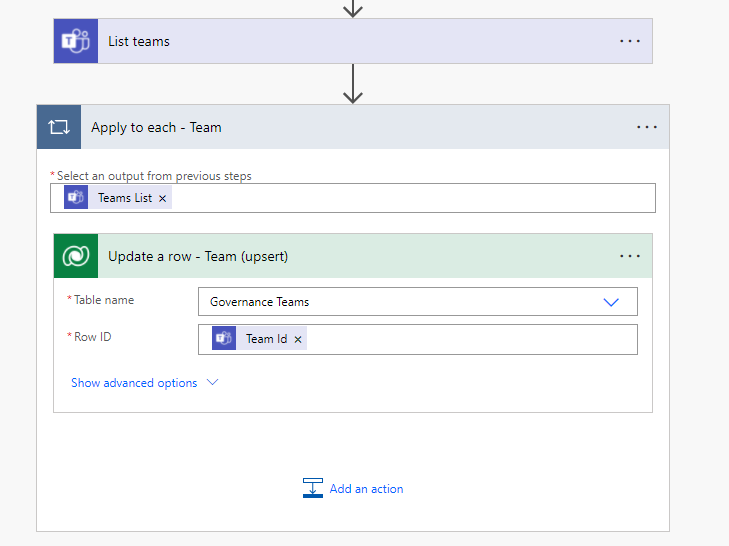
Task: Open the List teams ellipsis menu
Action: tap(630, 41)
